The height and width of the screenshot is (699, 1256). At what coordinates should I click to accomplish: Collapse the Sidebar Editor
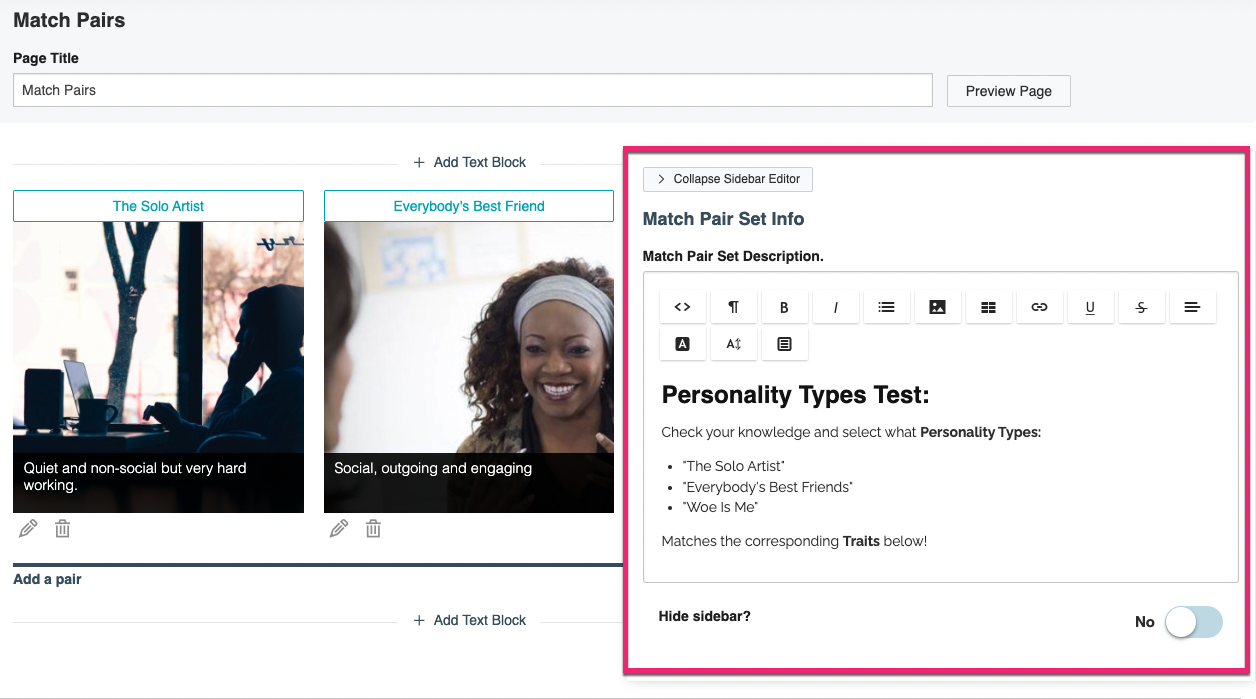point(727,179)
